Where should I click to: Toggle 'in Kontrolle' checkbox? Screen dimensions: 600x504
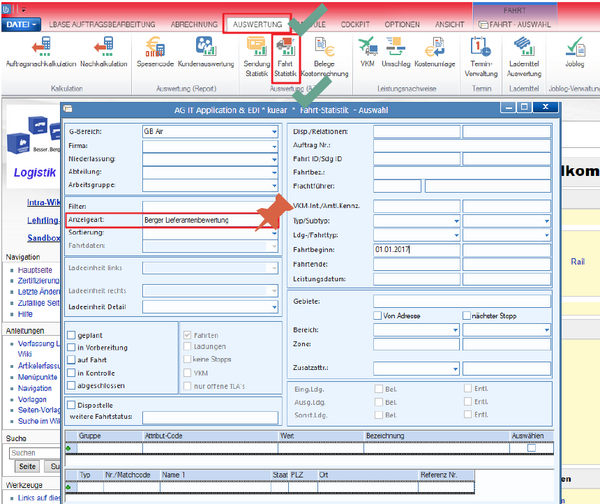coord(71,373)
